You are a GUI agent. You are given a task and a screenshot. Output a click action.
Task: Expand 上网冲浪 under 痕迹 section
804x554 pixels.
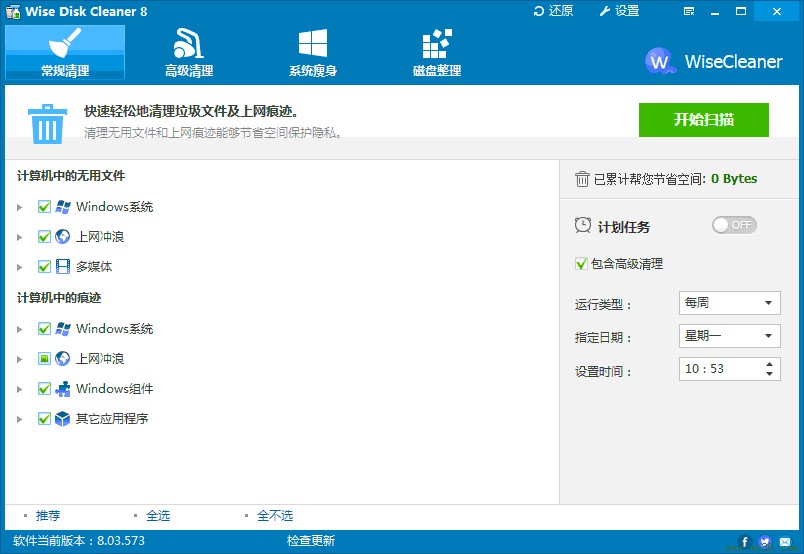19,359
